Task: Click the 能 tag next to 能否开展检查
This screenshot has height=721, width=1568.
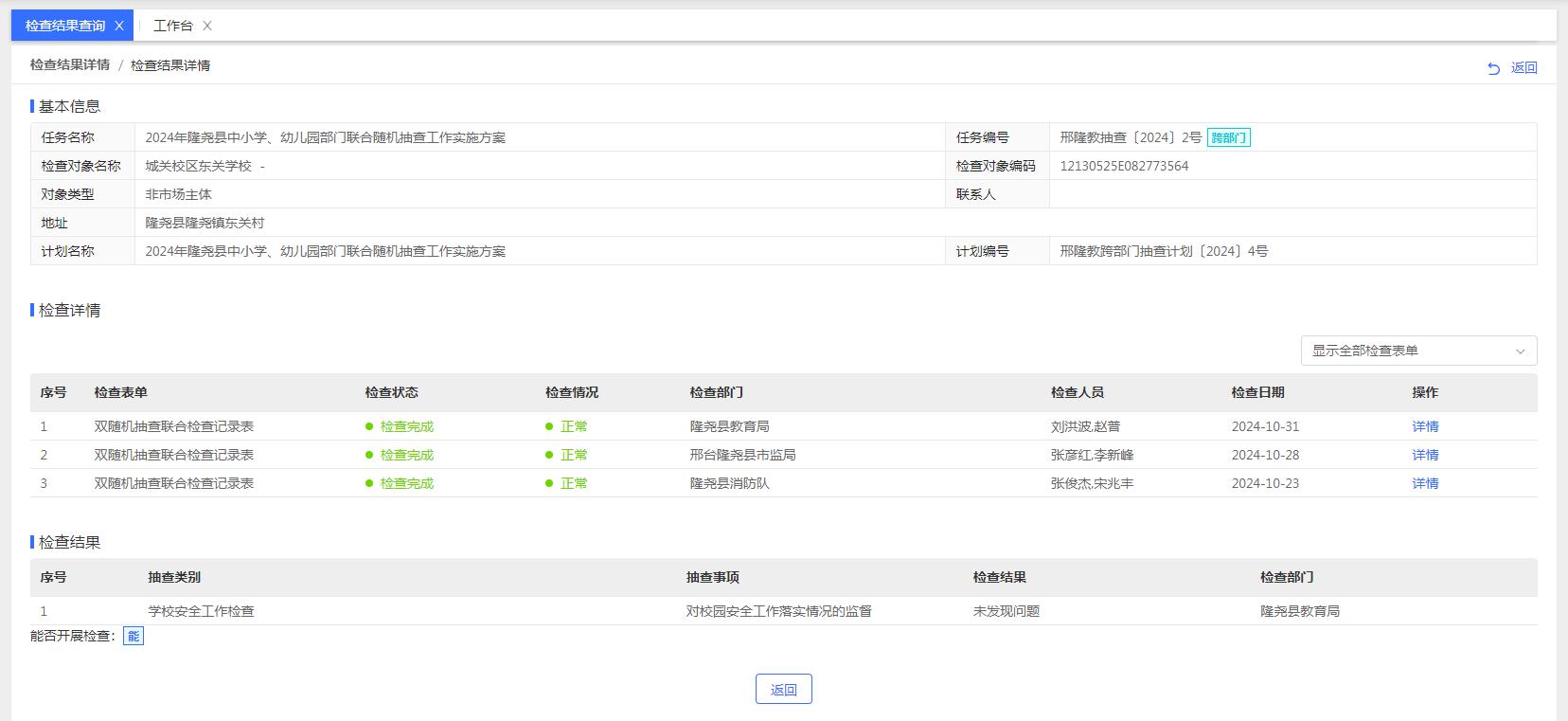Action: (134, 636)
